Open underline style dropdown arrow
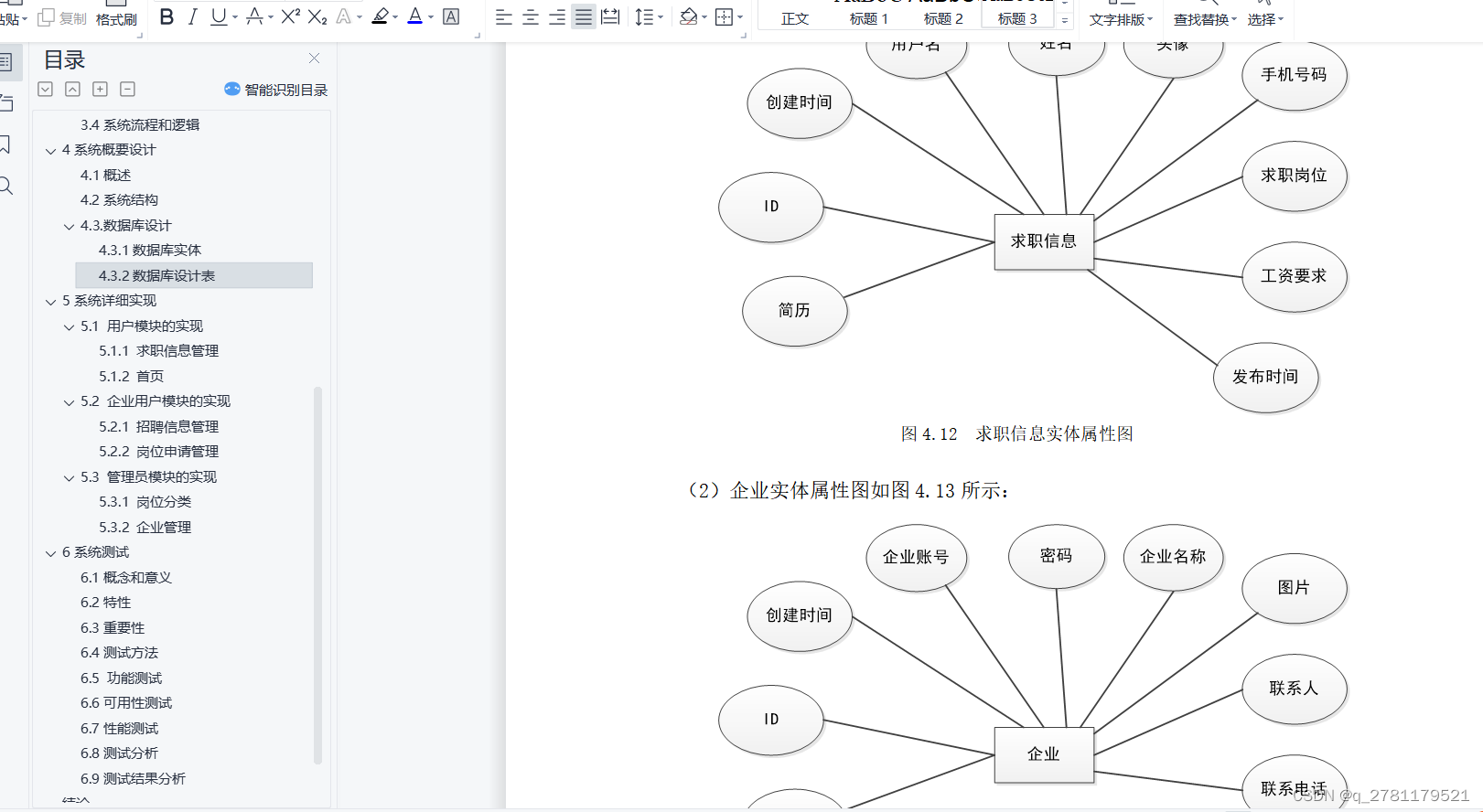 coord(235,17)
